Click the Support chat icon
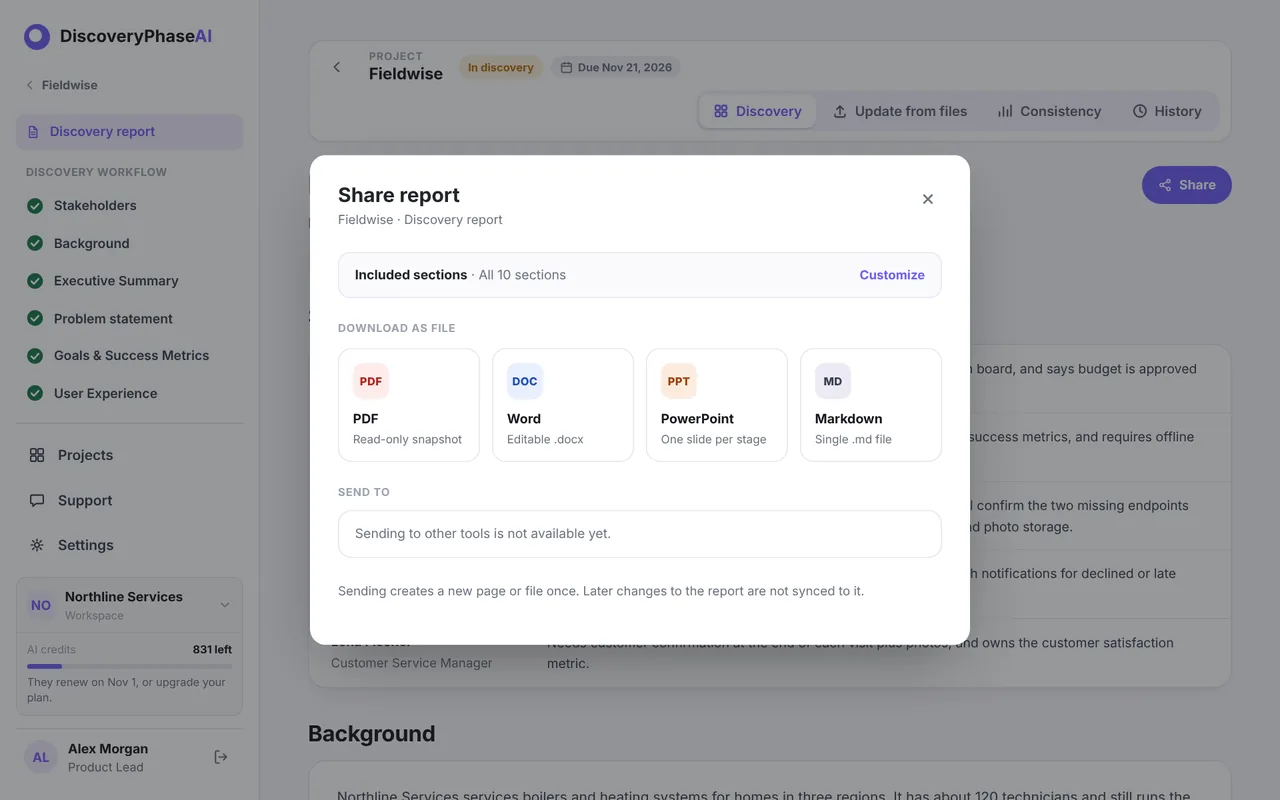The width and height of the screenshot is (1280, 800). coord(37,500)
